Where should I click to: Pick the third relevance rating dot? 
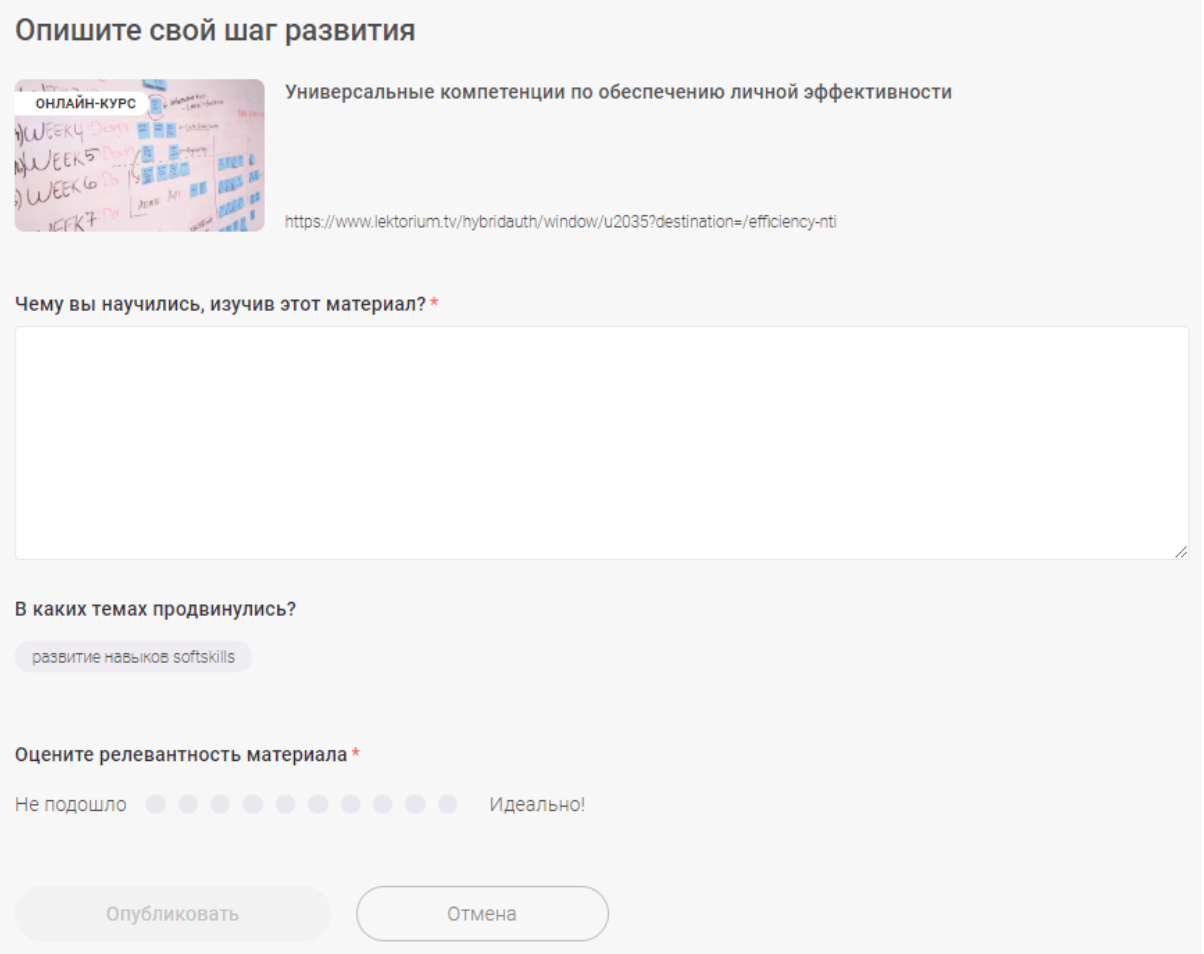pyautogui.click(x=220, y=804)
